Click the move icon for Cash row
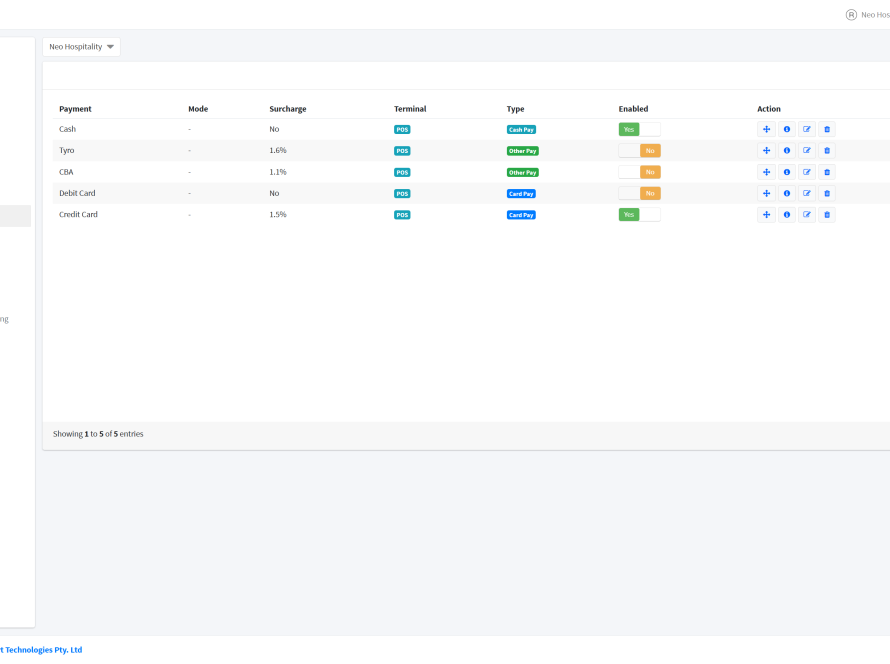This screenshot has width=890, height=664. (x=767, y=129)
